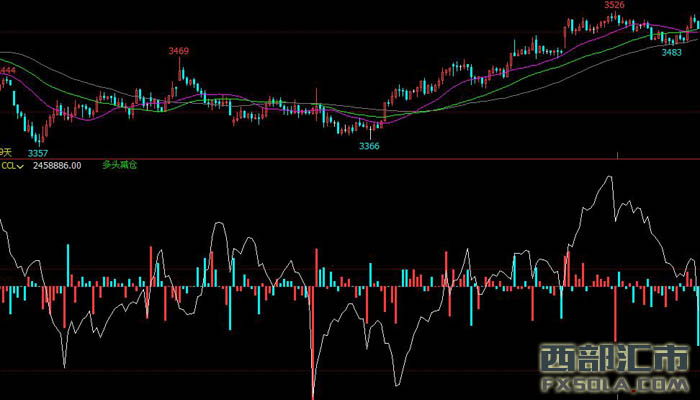
Task: Select the 3366 low price marker
Action: coord(369,146)
